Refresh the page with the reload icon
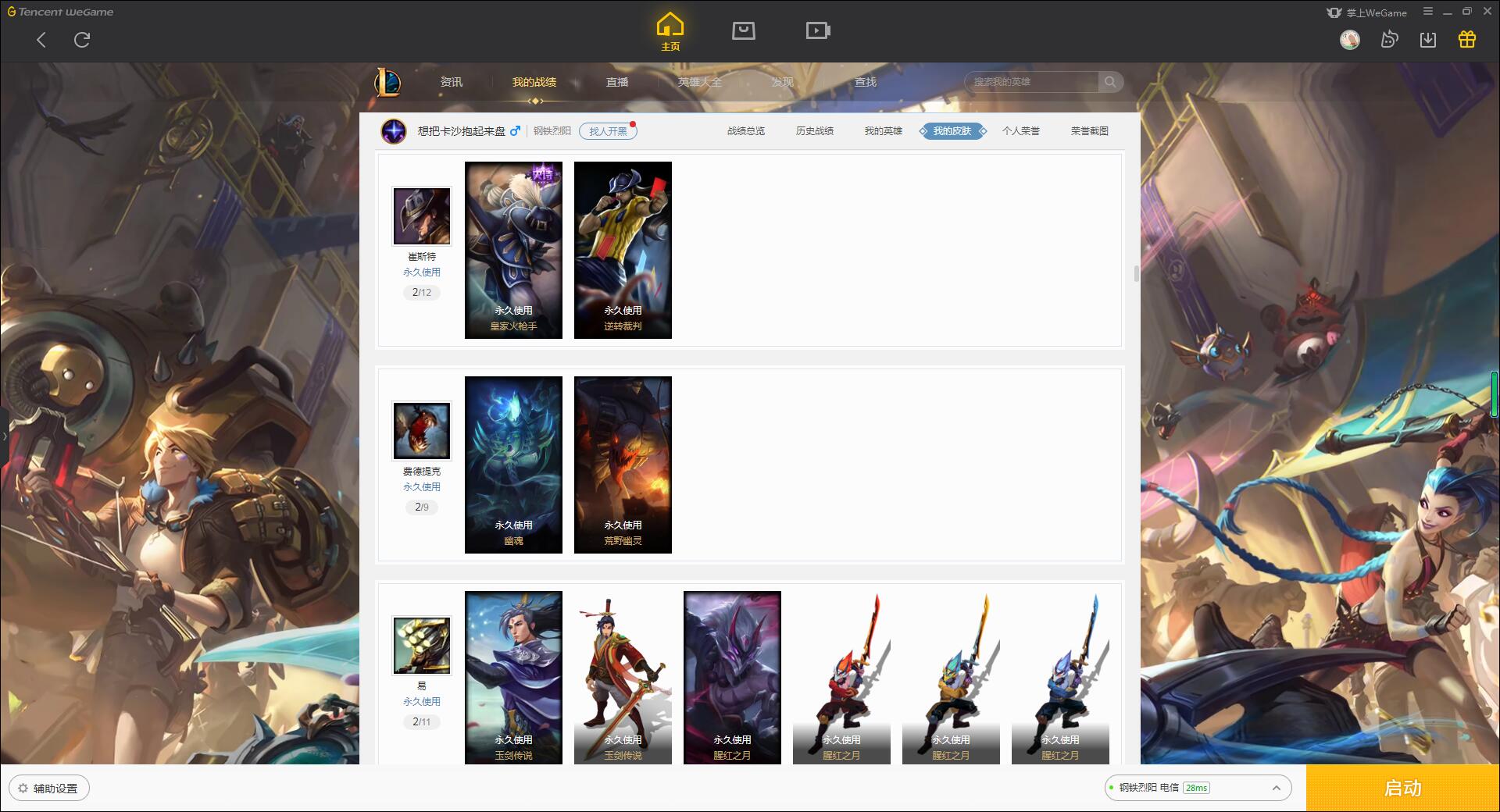1500x812 pixels. tap(82, 40)
